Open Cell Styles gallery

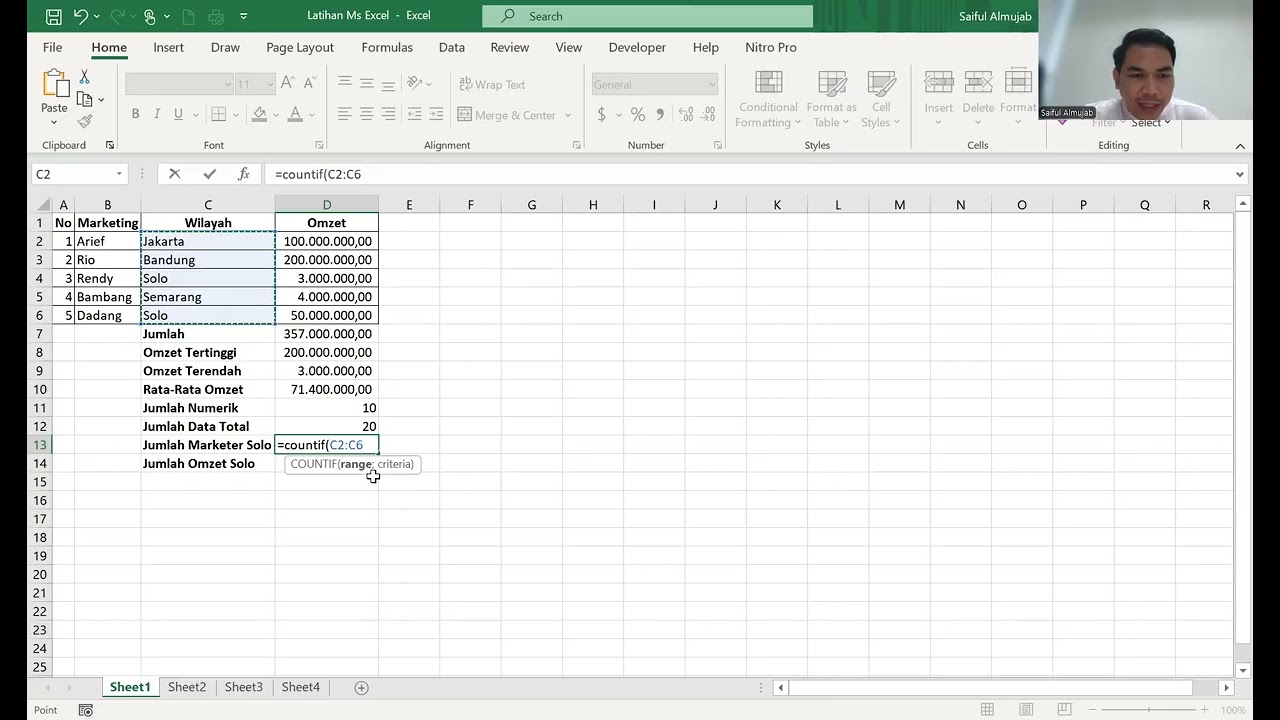881,99
